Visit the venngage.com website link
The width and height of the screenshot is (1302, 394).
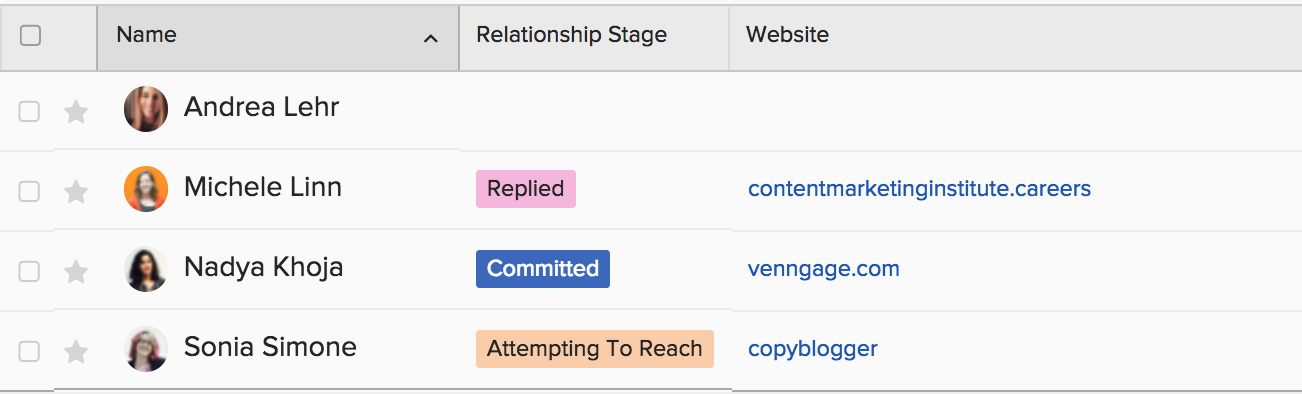[x=824, y=268]
